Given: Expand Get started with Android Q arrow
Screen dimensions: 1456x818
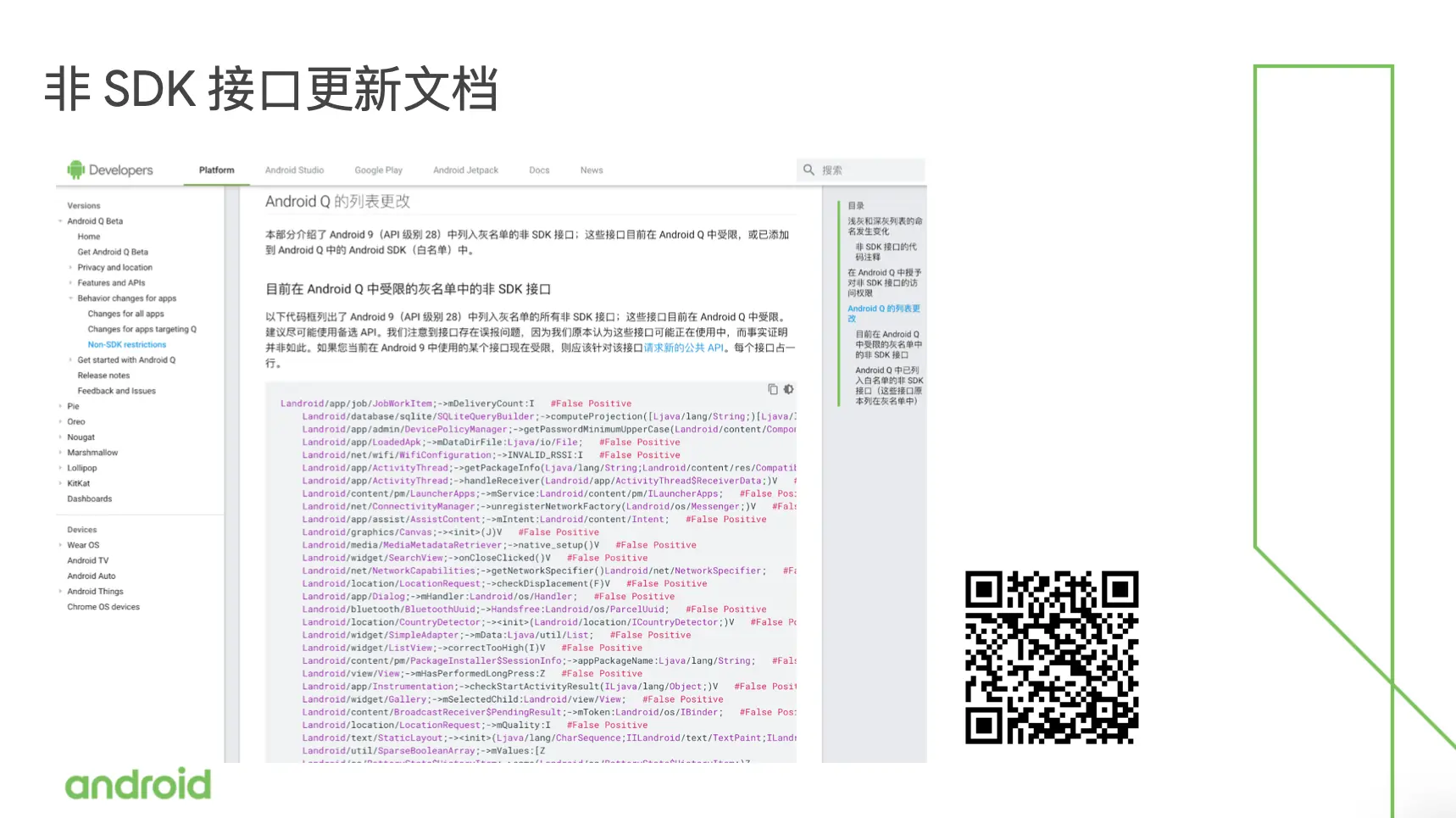Looking at the screenshot, I should click(70, 360).
